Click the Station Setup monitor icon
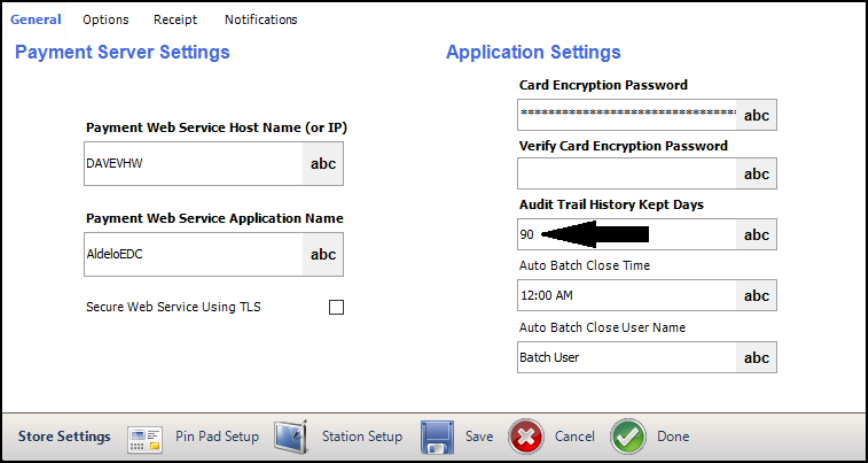The width and height of the screenshot is (868, 463). pos(291,437)
